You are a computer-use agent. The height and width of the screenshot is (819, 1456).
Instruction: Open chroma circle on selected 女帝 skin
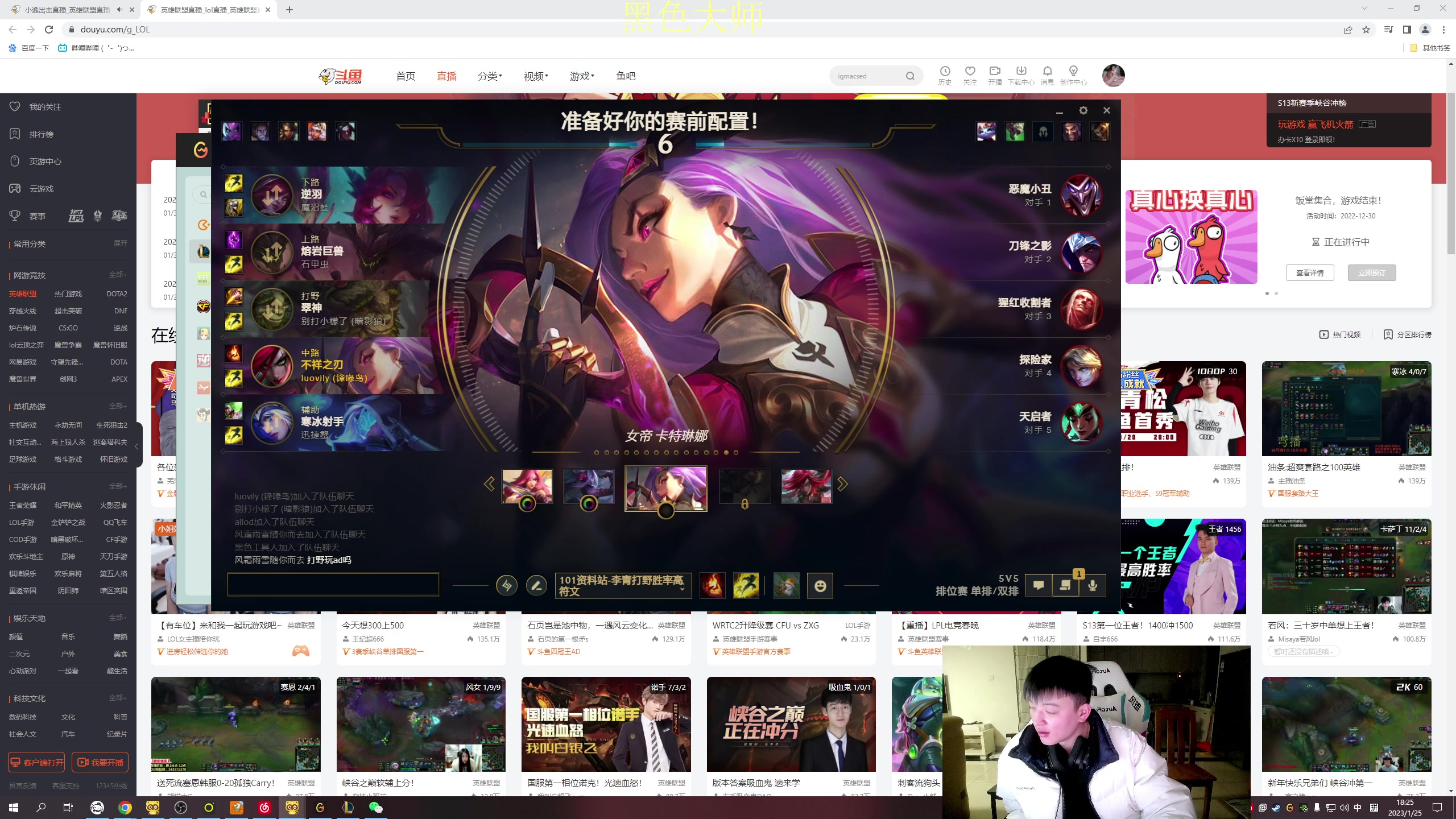point(665,511)
